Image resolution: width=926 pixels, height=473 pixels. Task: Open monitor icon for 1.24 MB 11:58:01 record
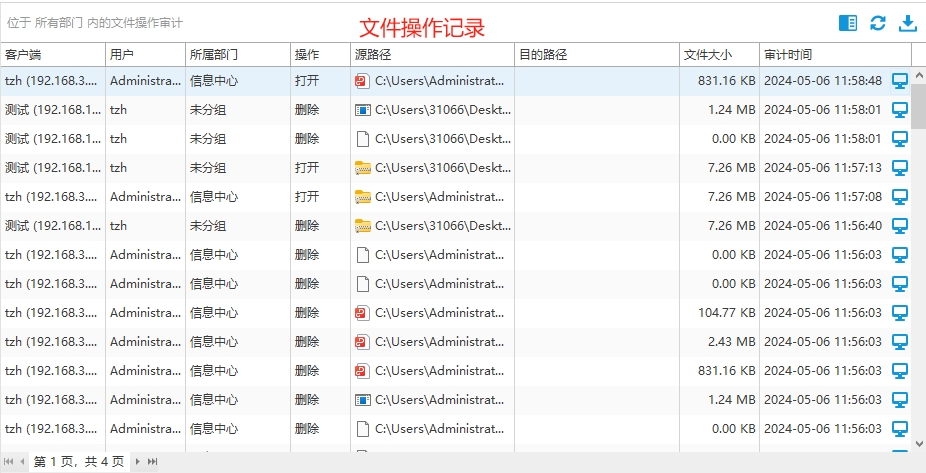[x=899, y=110]
